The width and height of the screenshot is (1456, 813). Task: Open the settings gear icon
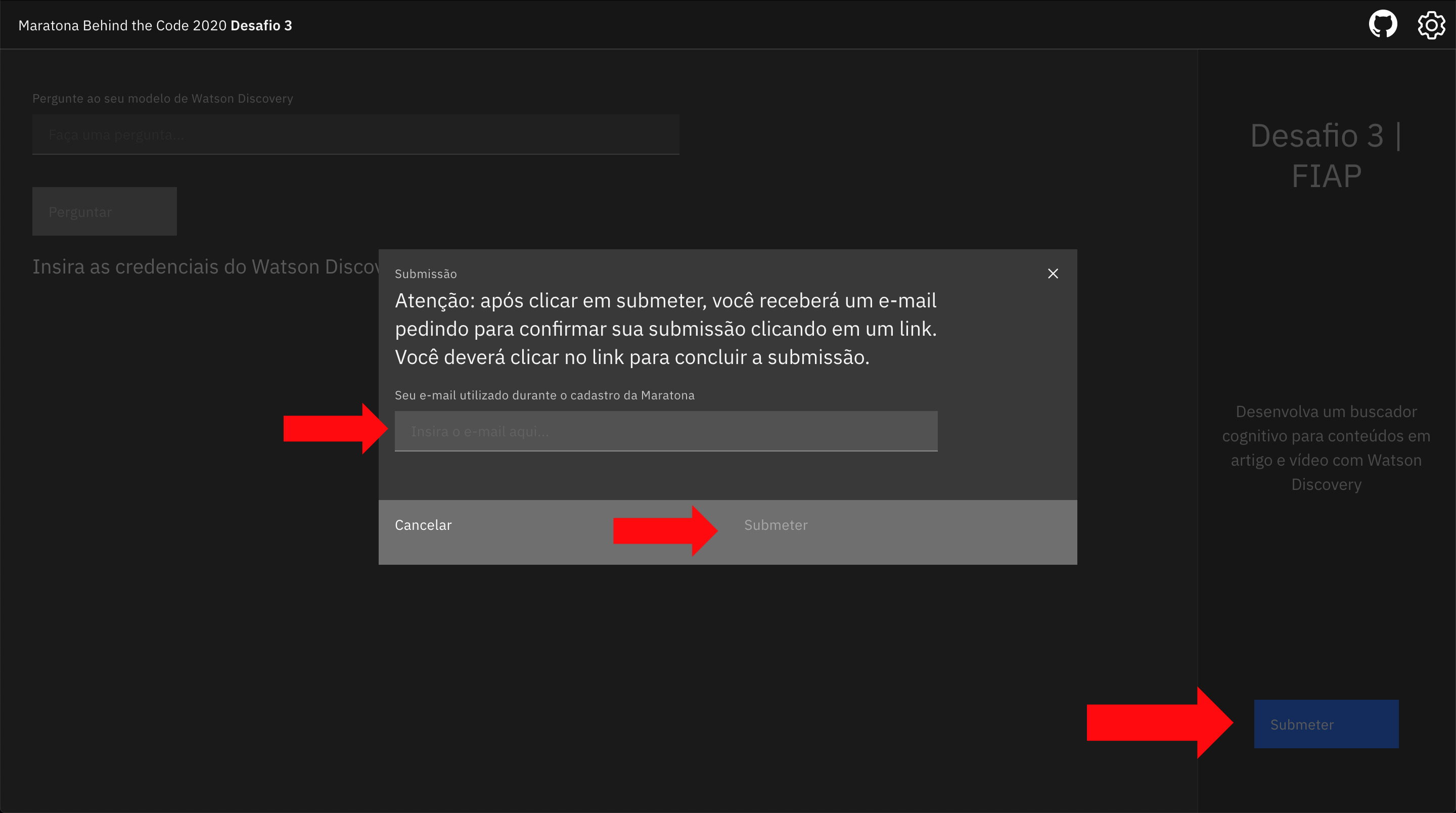point(1431,25)
